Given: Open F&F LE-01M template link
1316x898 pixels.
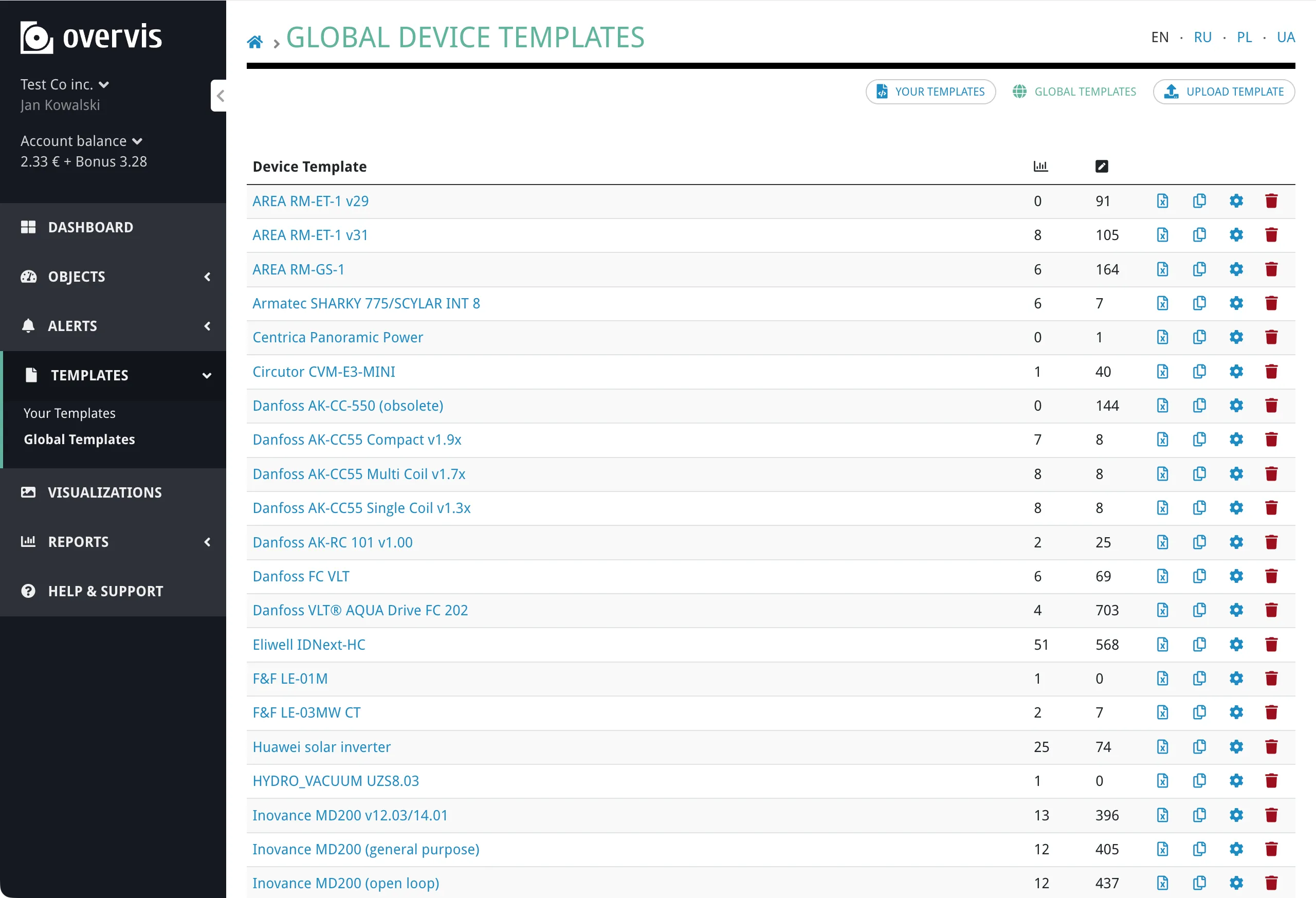Looking at the screenshot, I should pyautogui.click(x=290, y=679).
